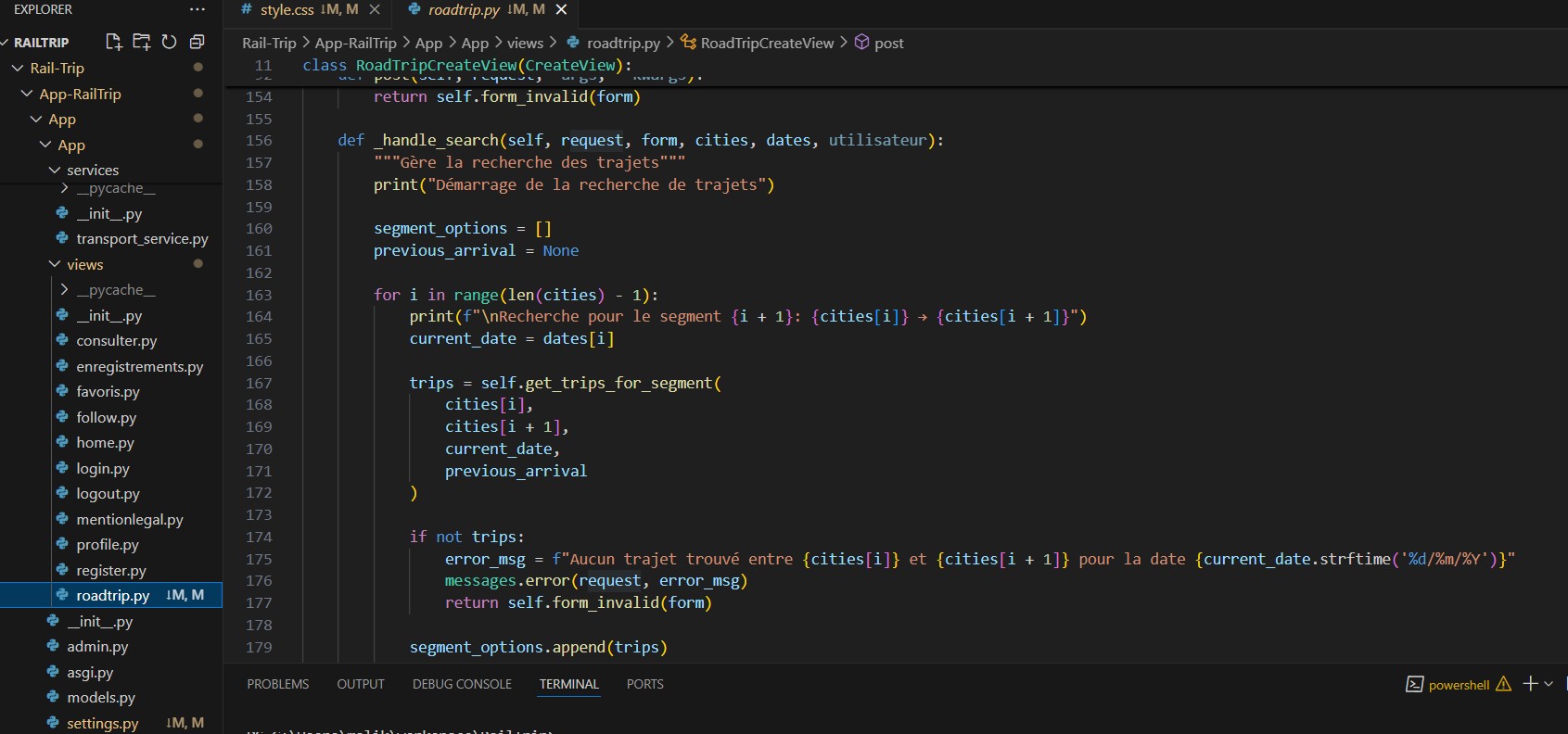
Task: Click the New Folder icon in Explorer
Action: click(141, 42)
